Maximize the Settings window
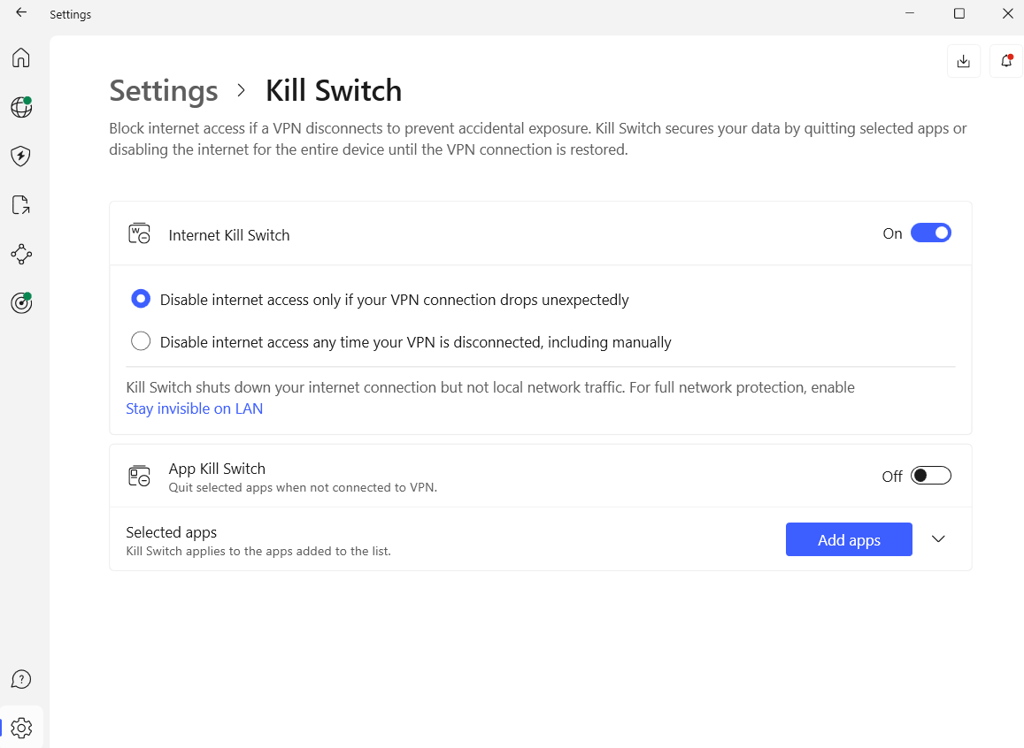1024x748 pixels. [x=959, y=13]
